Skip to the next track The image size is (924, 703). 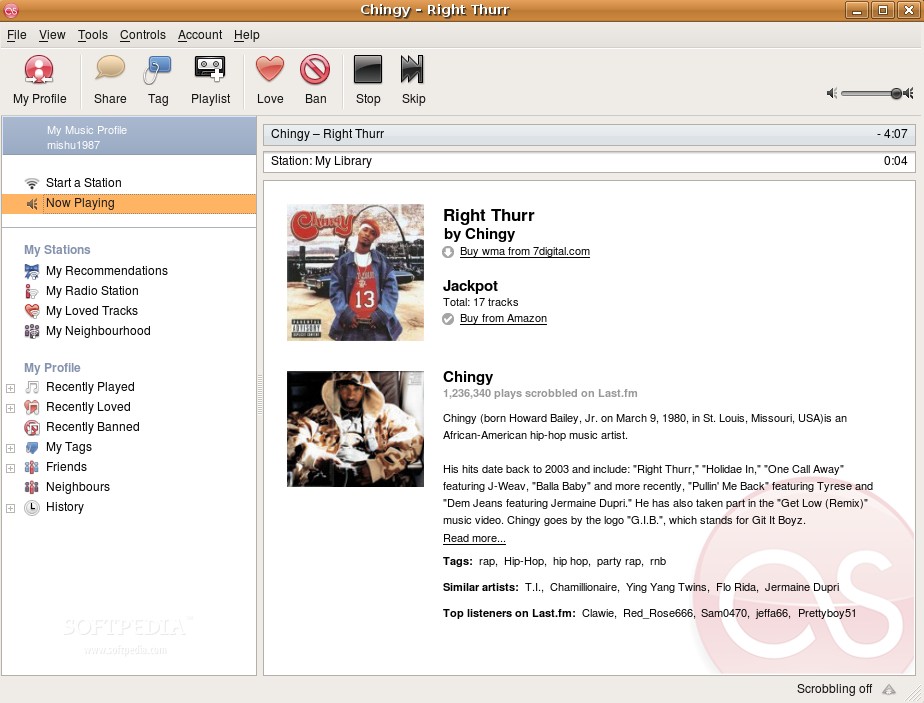[413, 80]
